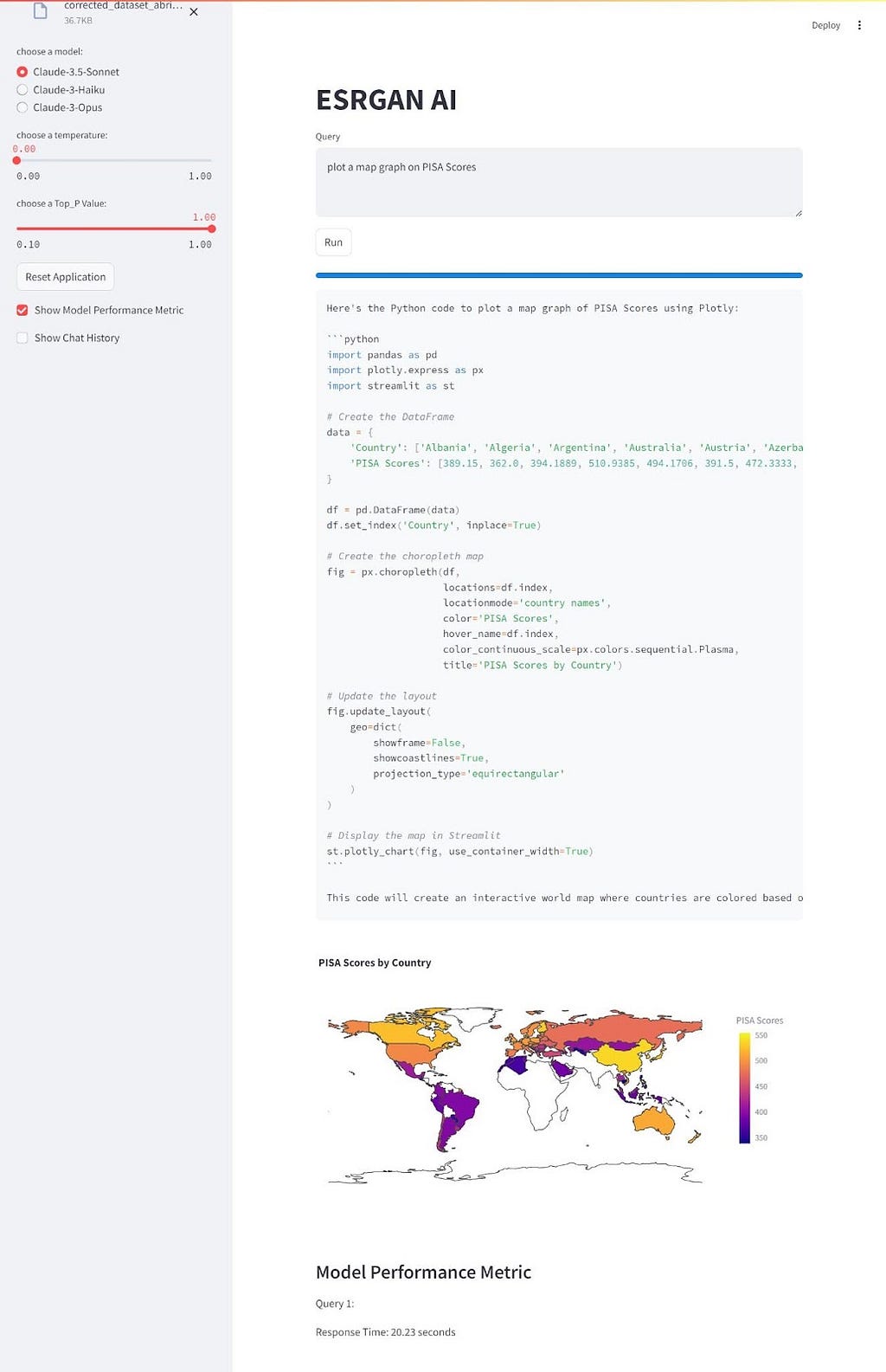
Task: Click the ESRGAN AI title
Action: coord(386,100)
